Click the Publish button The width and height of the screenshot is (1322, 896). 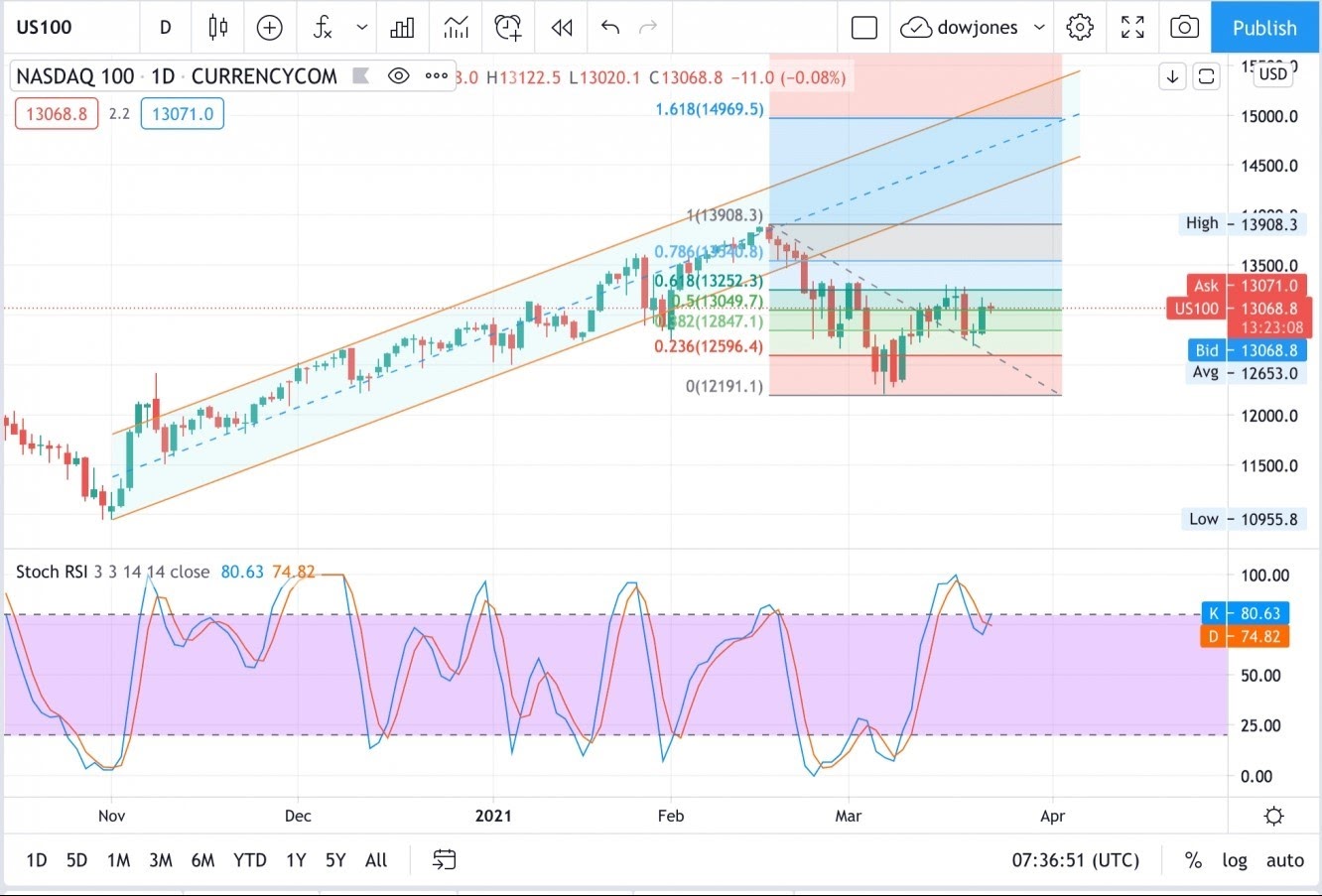click(x=1265, y=28)
